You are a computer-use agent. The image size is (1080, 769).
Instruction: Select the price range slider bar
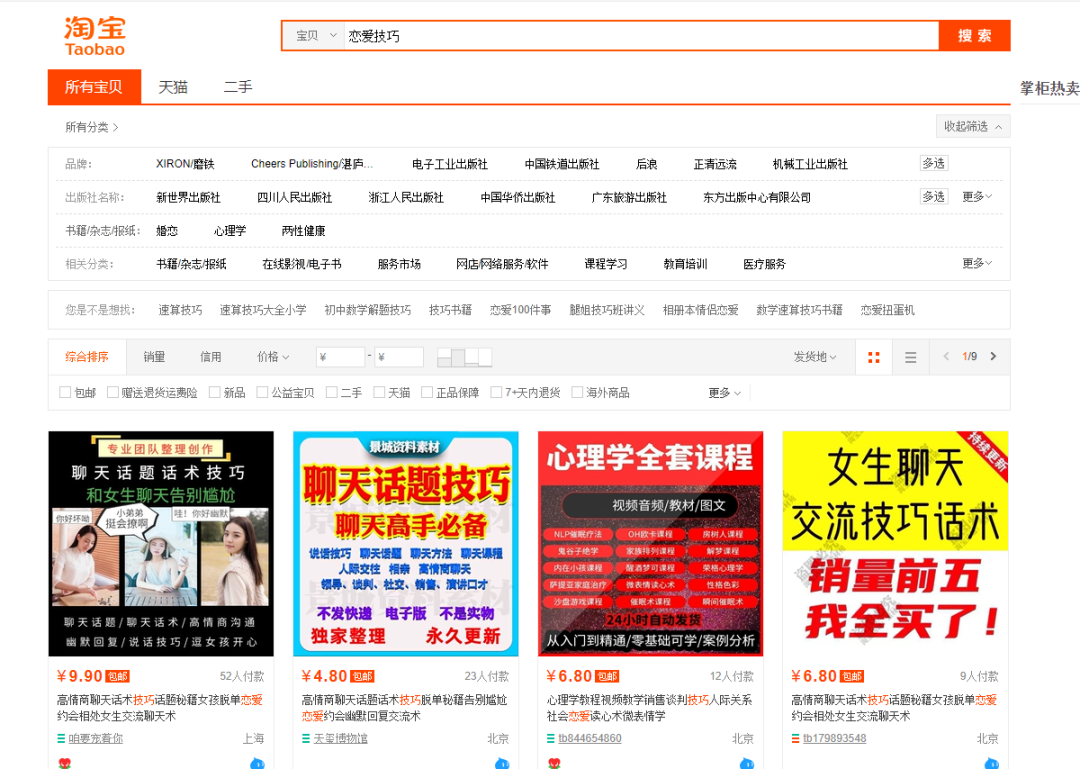pyautogui.click(x=465, y=357)
